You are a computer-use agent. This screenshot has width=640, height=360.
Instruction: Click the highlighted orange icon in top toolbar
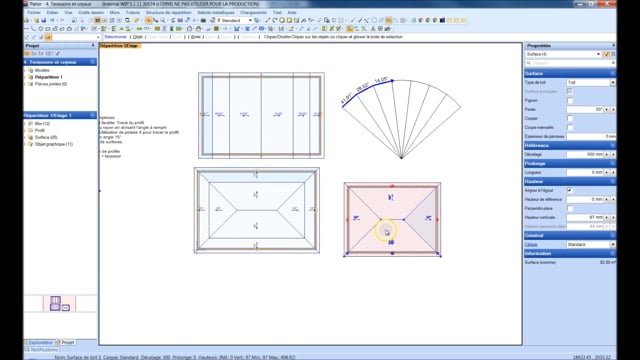point(389,20)
